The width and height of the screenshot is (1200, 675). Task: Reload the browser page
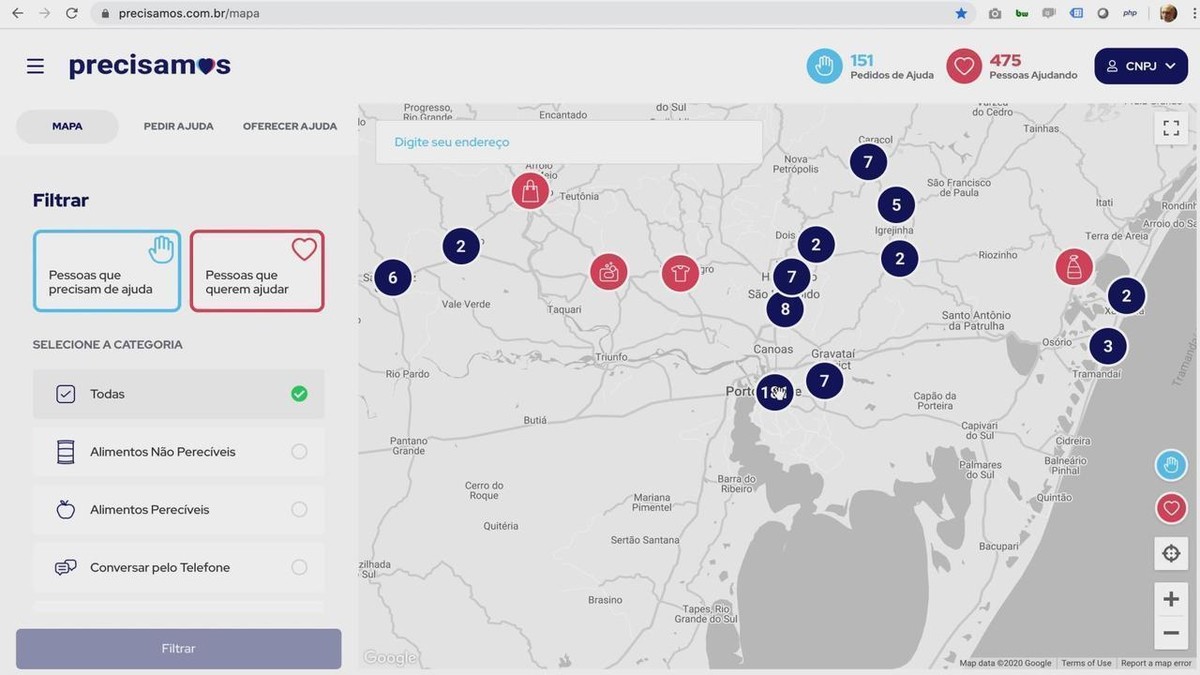[x=72, y=13]
